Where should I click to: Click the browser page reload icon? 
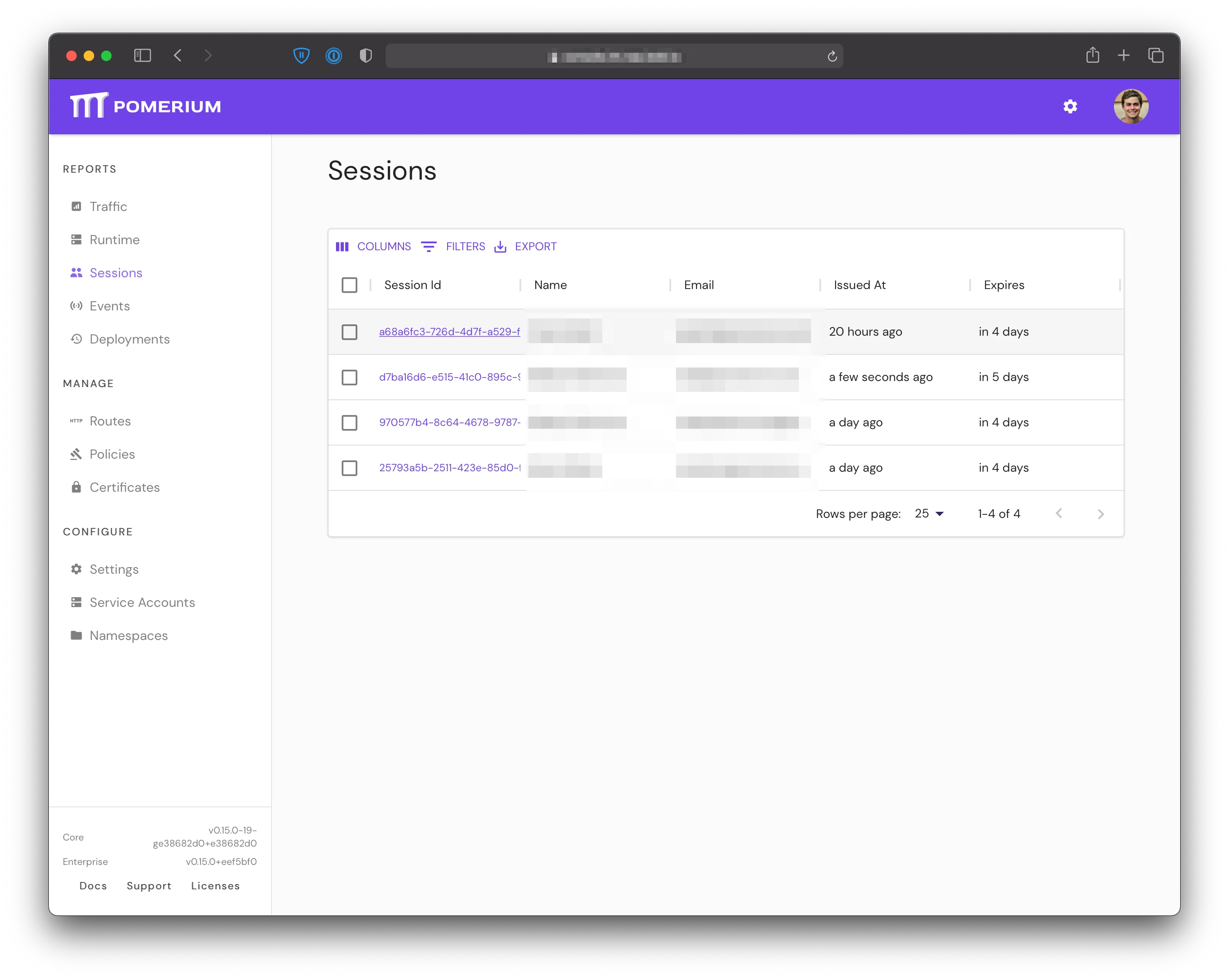(832, 56)
